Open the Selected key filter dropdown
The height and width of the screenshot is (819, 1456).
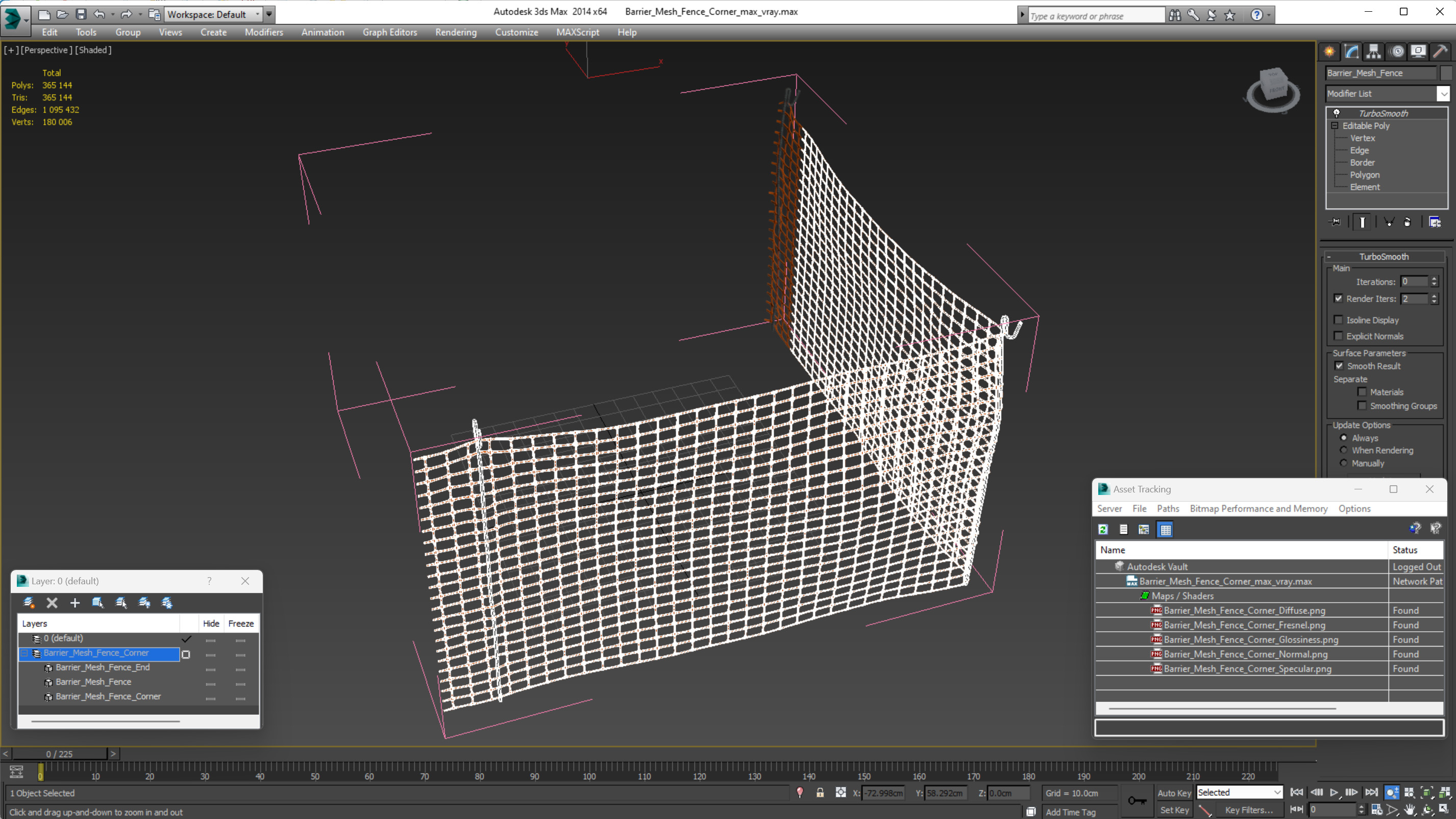(x=1239, y=792)
